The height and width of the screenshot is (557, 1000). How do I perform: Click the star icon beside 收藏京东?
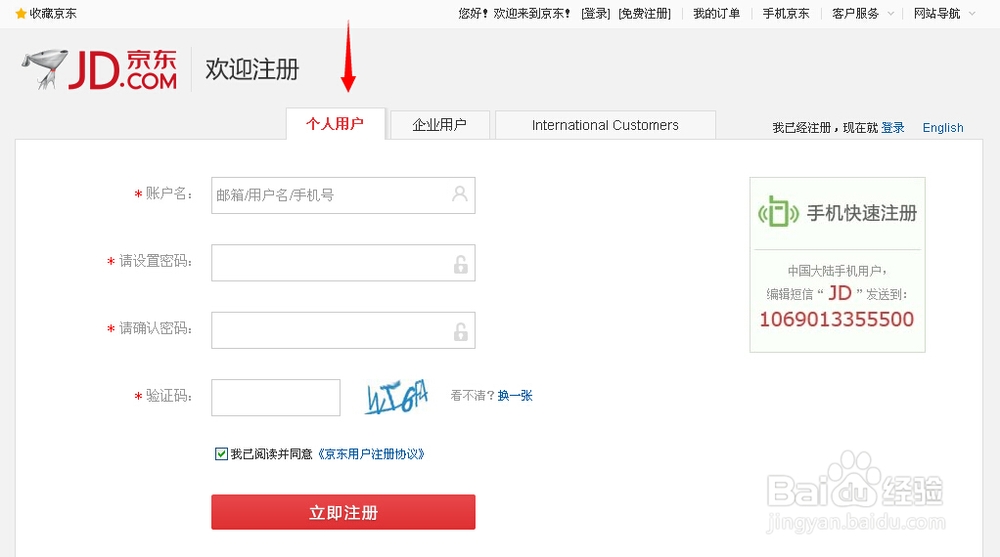click(x=20, y=13)
